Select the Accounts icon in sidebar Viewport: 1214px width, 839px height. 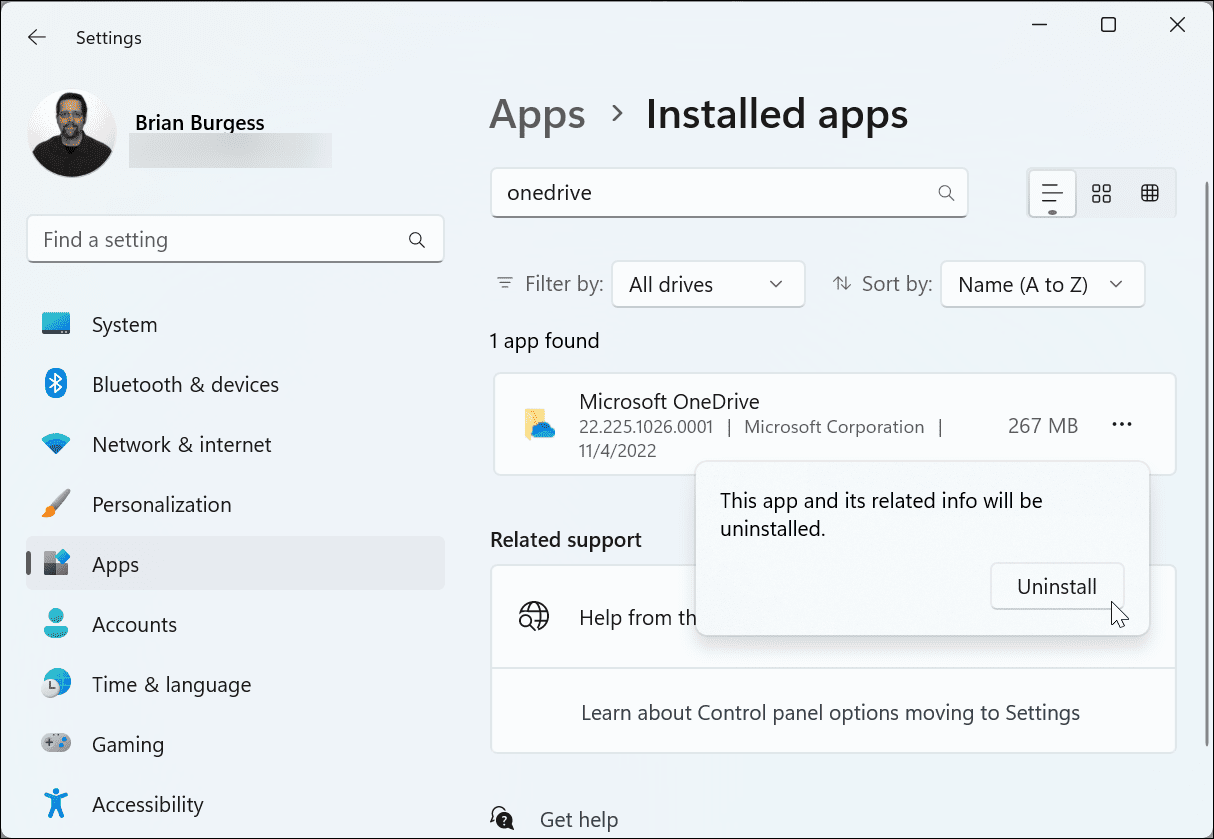coord(56,624)
